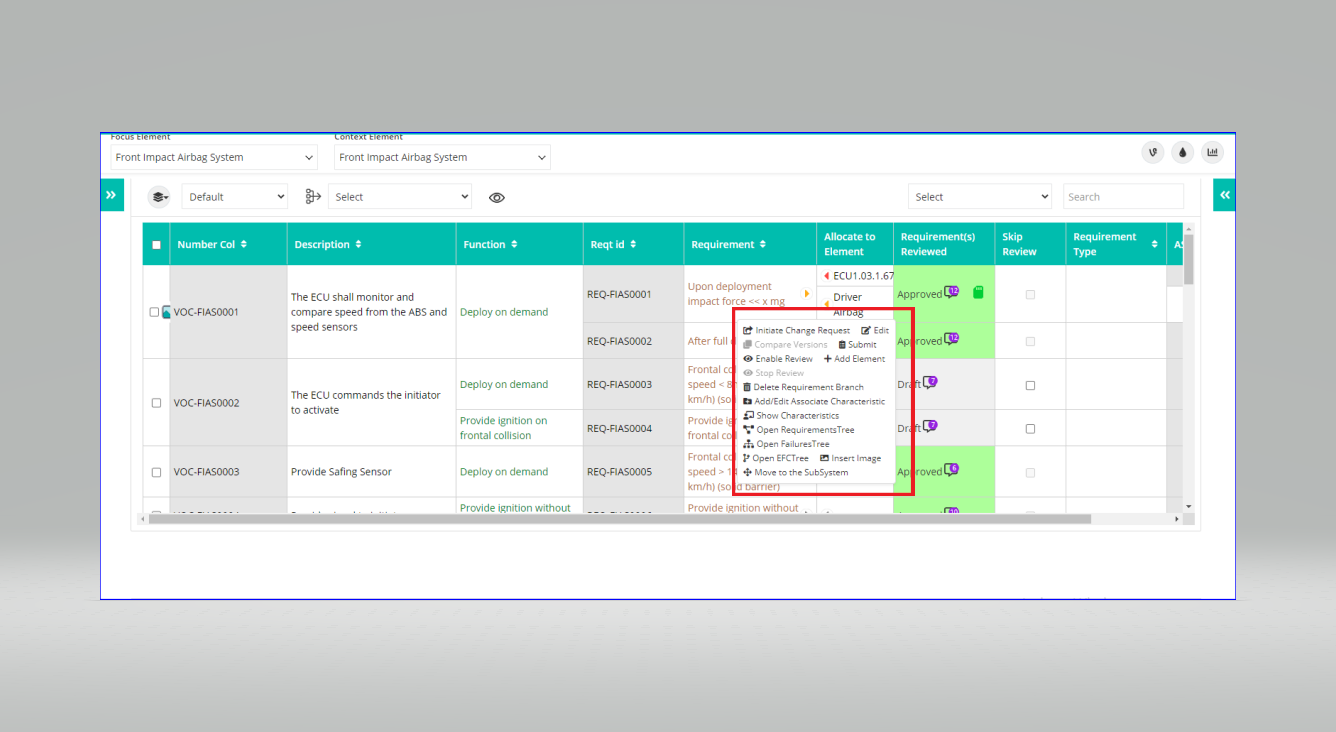Collapse the right panel with double chevron
This screenshot has height=732, width=1336.
(1224, 195)
